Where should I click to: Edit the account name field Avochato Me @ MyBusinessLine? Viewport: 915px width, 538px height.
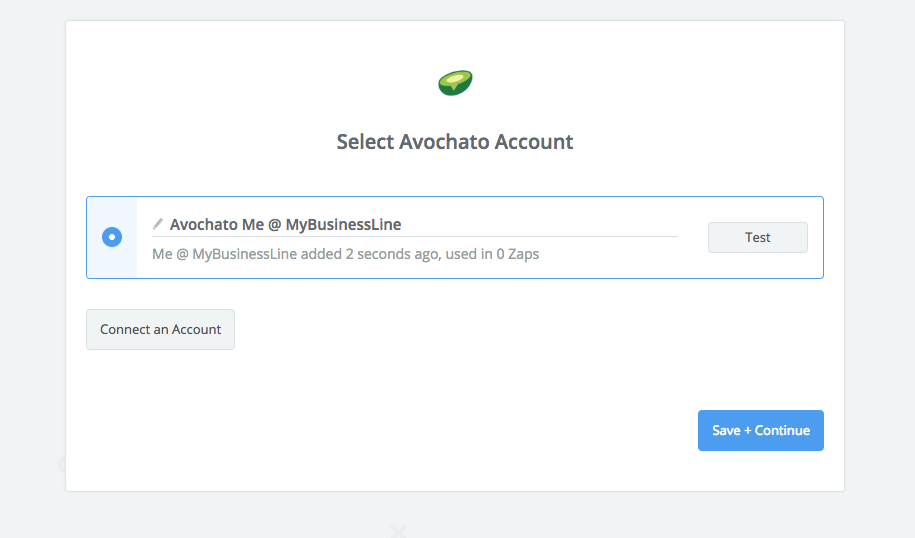[414, 225]
